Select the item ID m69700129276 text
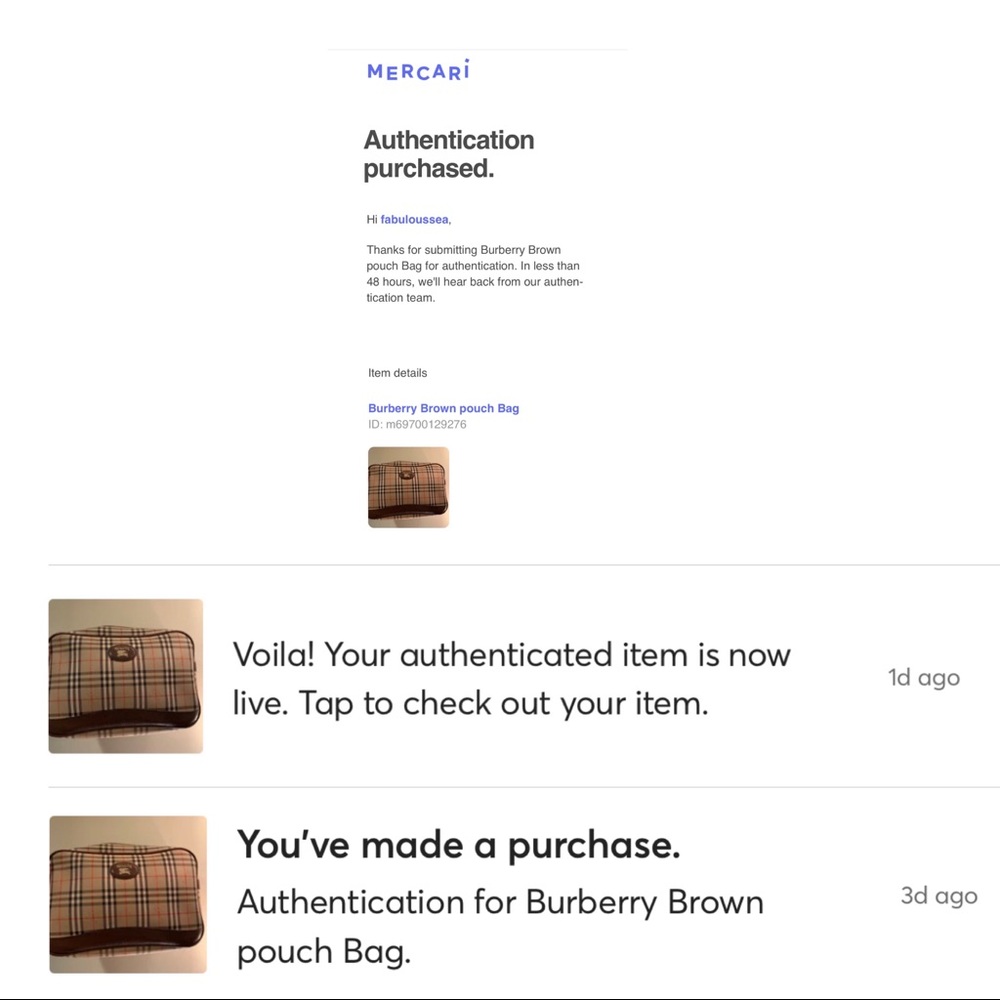The height and width of the screenshot is (1000, 1000). coord(417,425)
